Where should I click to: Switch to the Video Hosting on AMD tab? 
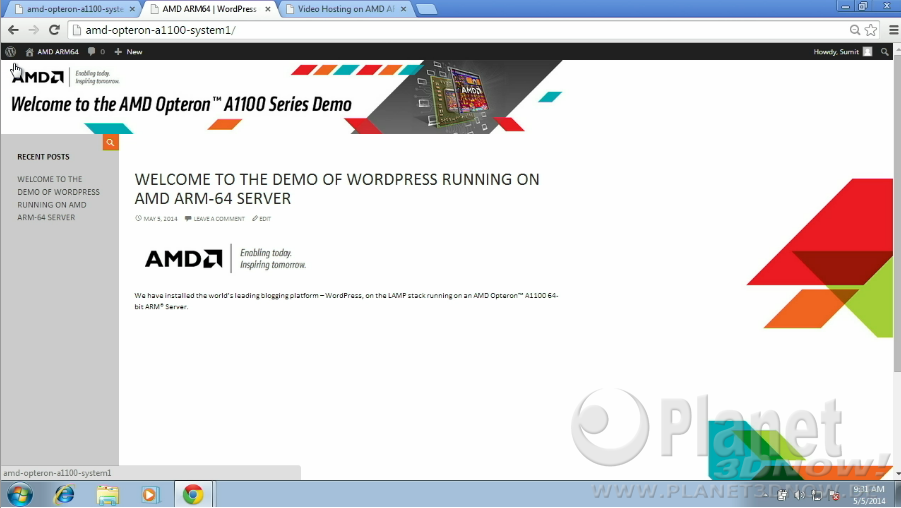coord(346,9)
